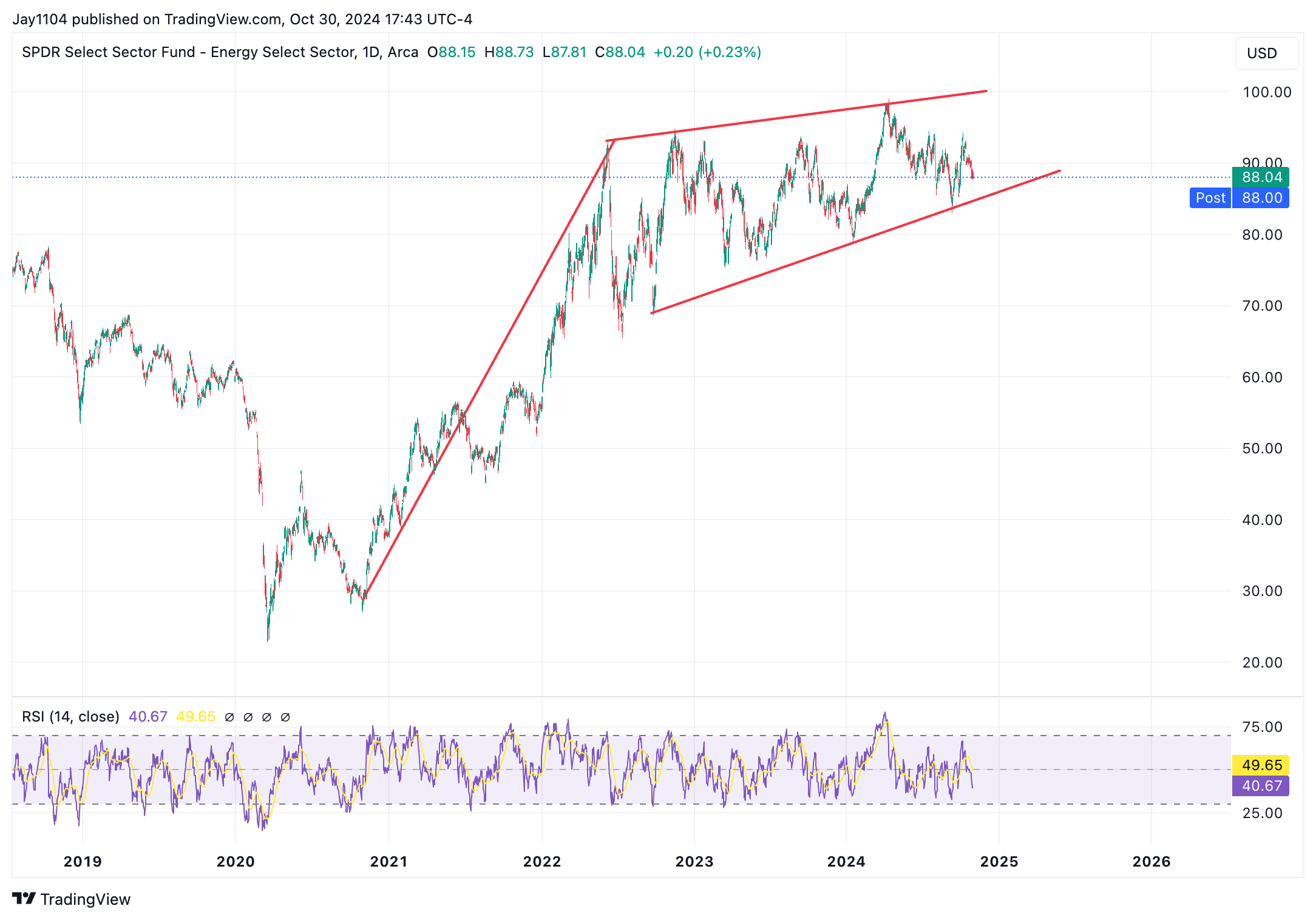Click the 2025 time axis label
1316x920 pixels.
click(x=999, y=862)
